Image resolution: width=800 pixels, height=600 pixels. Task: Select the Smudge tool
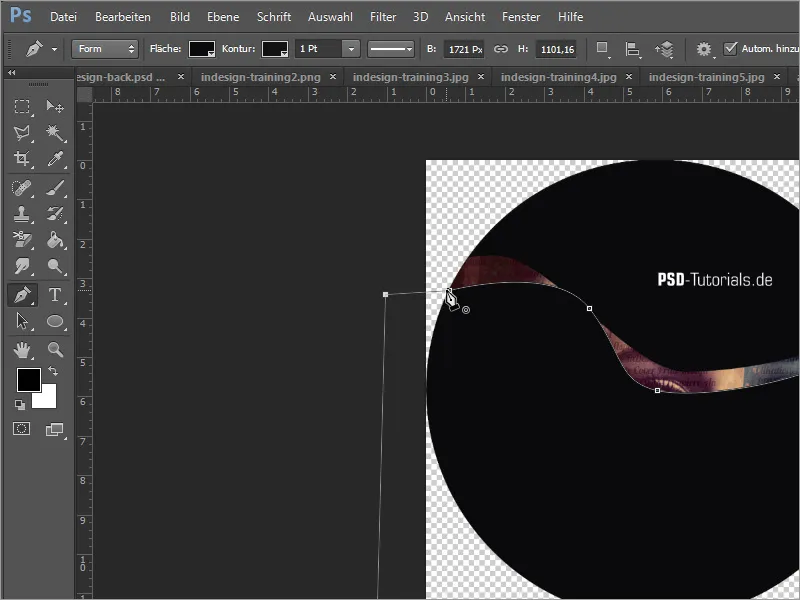[21, 266]
